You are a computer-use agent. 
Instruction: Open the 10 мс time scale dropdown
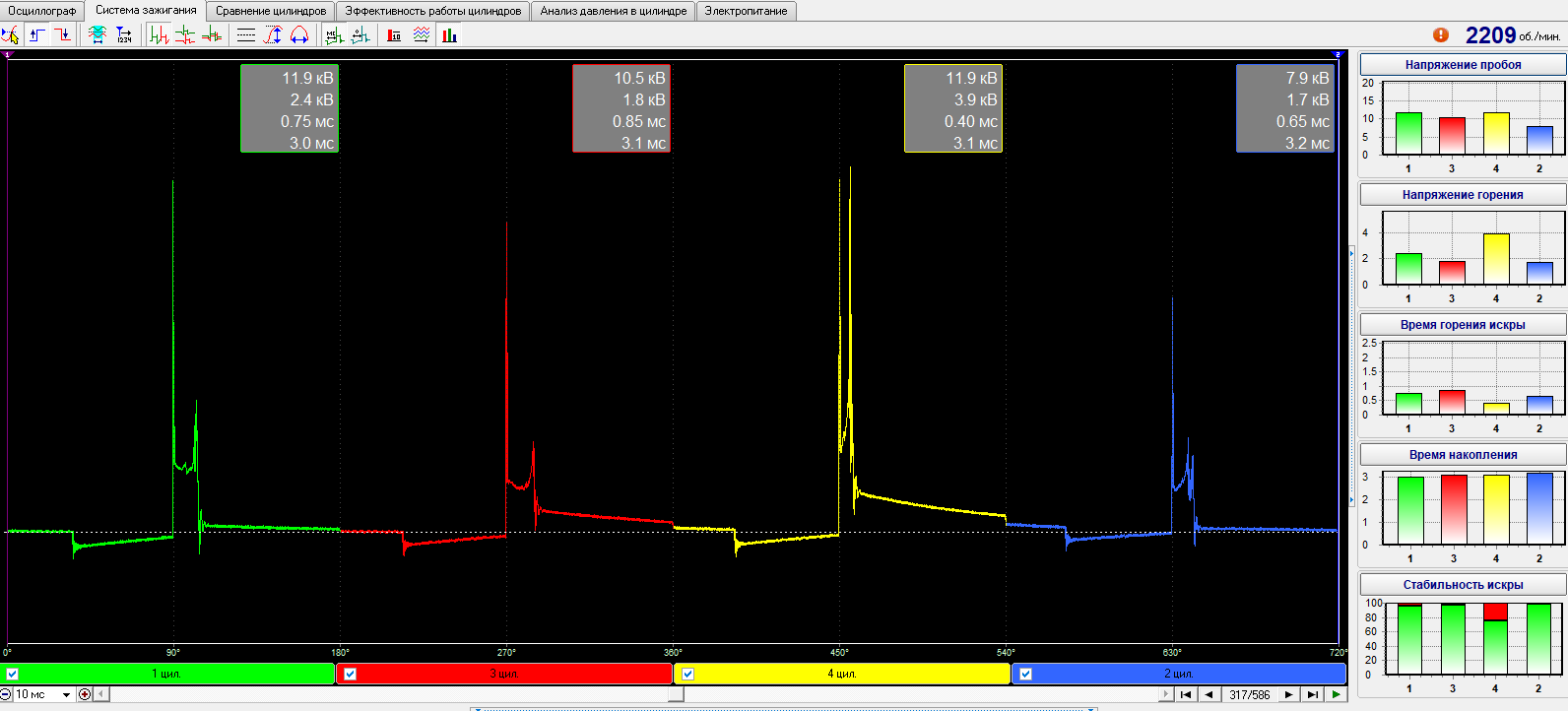click(x=67, y=694)
